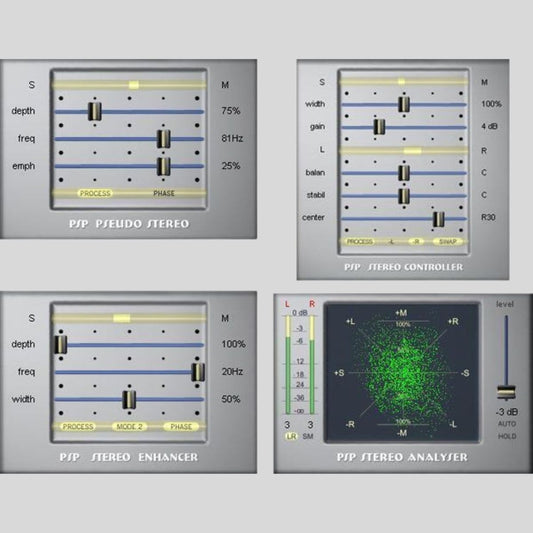Viewport: 533px width, 533px height.
Task: Toggle MODE 2 in Stereo Enhancer
Action: point(129,427)
